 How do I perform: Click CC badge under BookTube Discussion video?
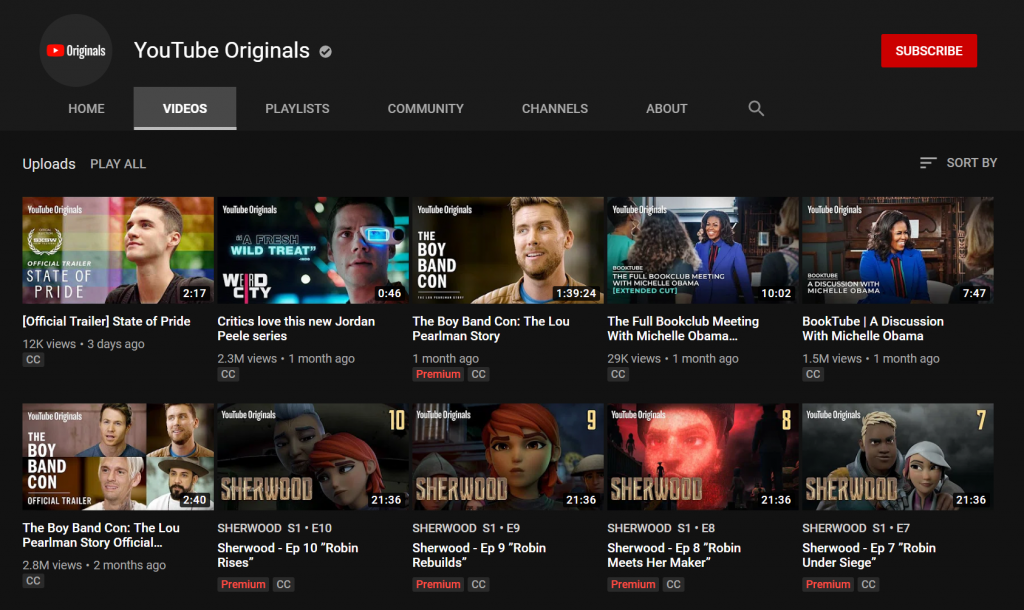(813, 374)
